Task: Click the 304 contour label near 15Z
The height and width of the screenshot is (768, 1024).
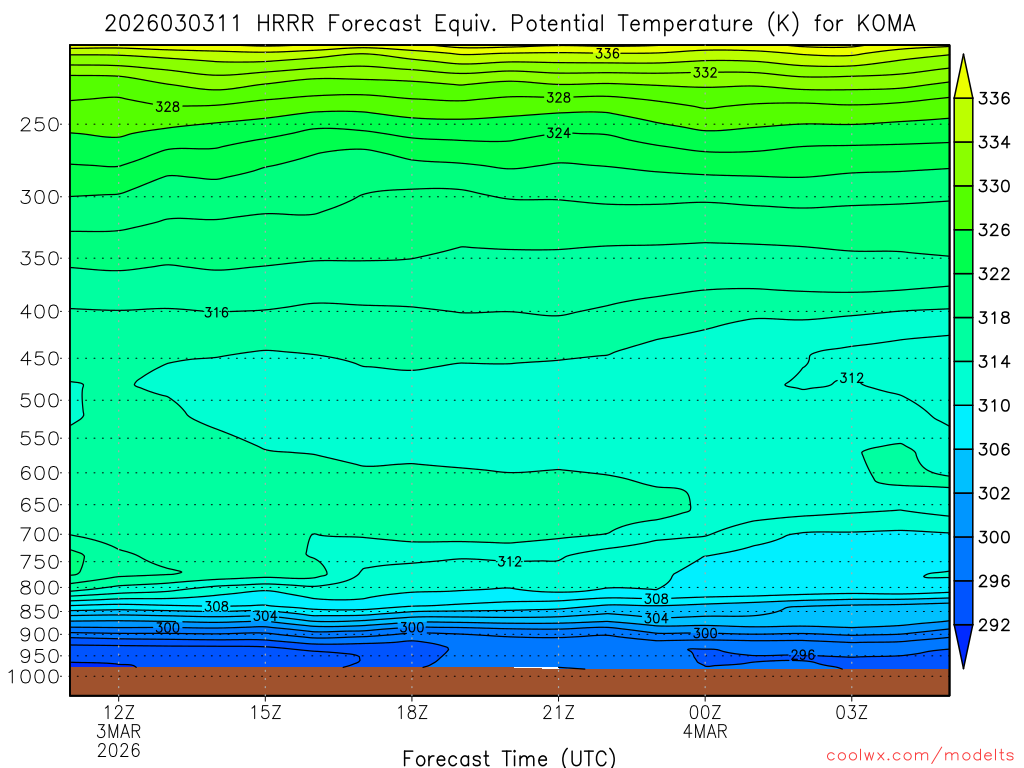Action: click(x=265, y=616)
